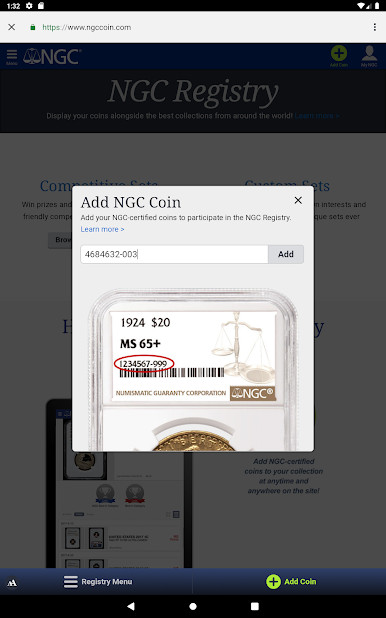Open the My NGC profile icon

point(369,56)
